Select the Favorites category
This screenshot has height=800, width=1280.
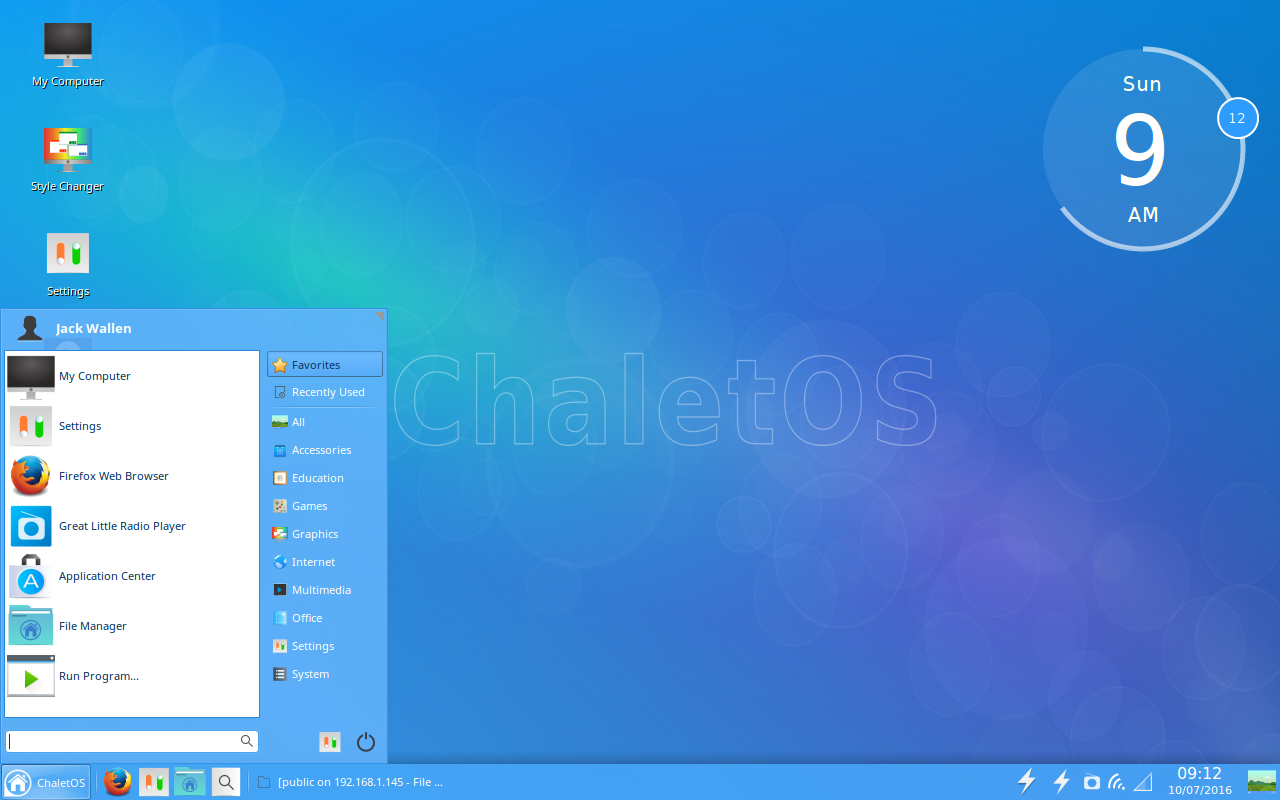[x=325, y=365]
